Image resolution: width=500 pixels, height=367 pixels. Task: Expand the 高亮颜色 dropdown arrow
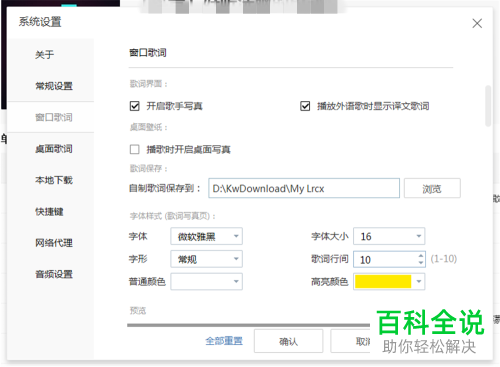coord(419,282)
